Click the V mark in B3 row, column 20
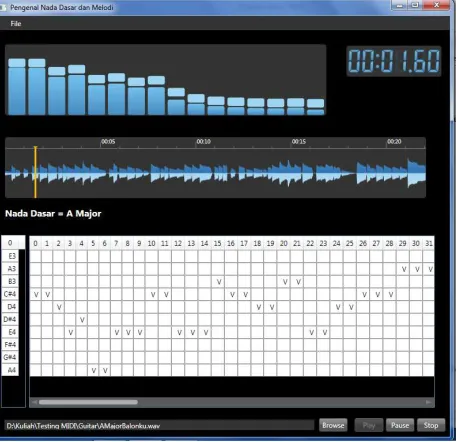 [x=285, y=282]
